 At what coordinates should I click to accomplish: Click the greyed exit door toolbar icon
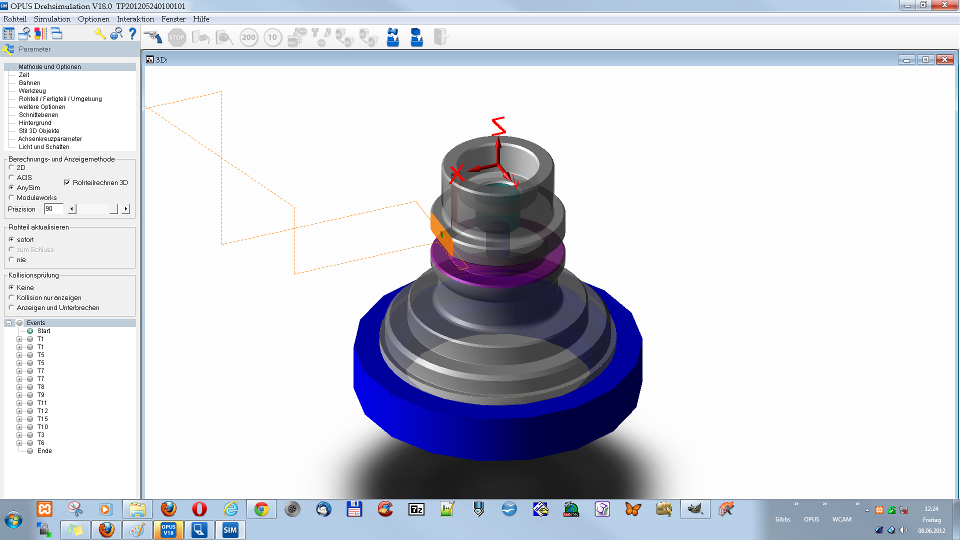440,37
